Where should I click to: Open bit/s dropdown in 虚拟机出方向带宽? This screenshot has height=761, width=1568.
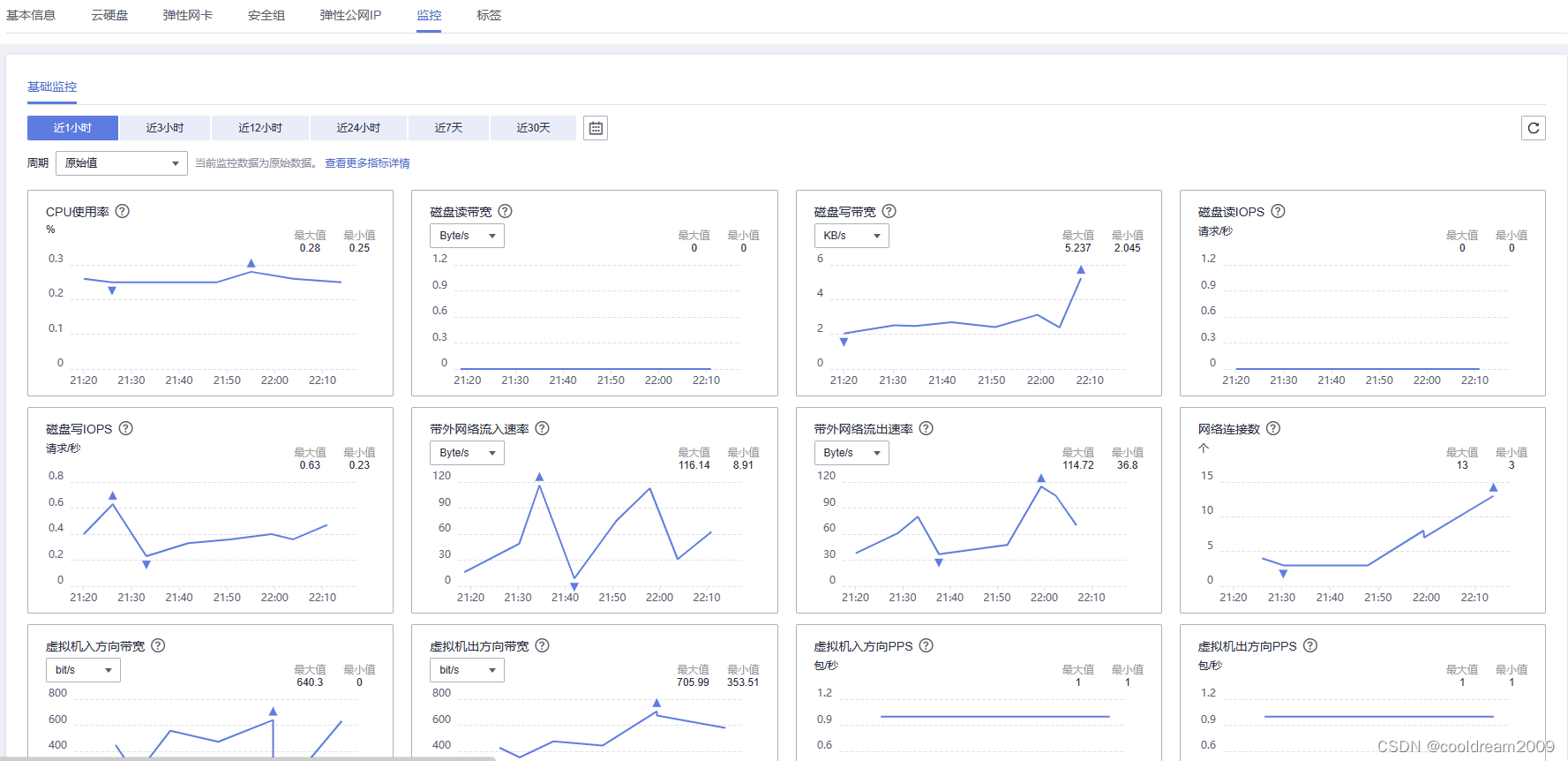[467, 670]
